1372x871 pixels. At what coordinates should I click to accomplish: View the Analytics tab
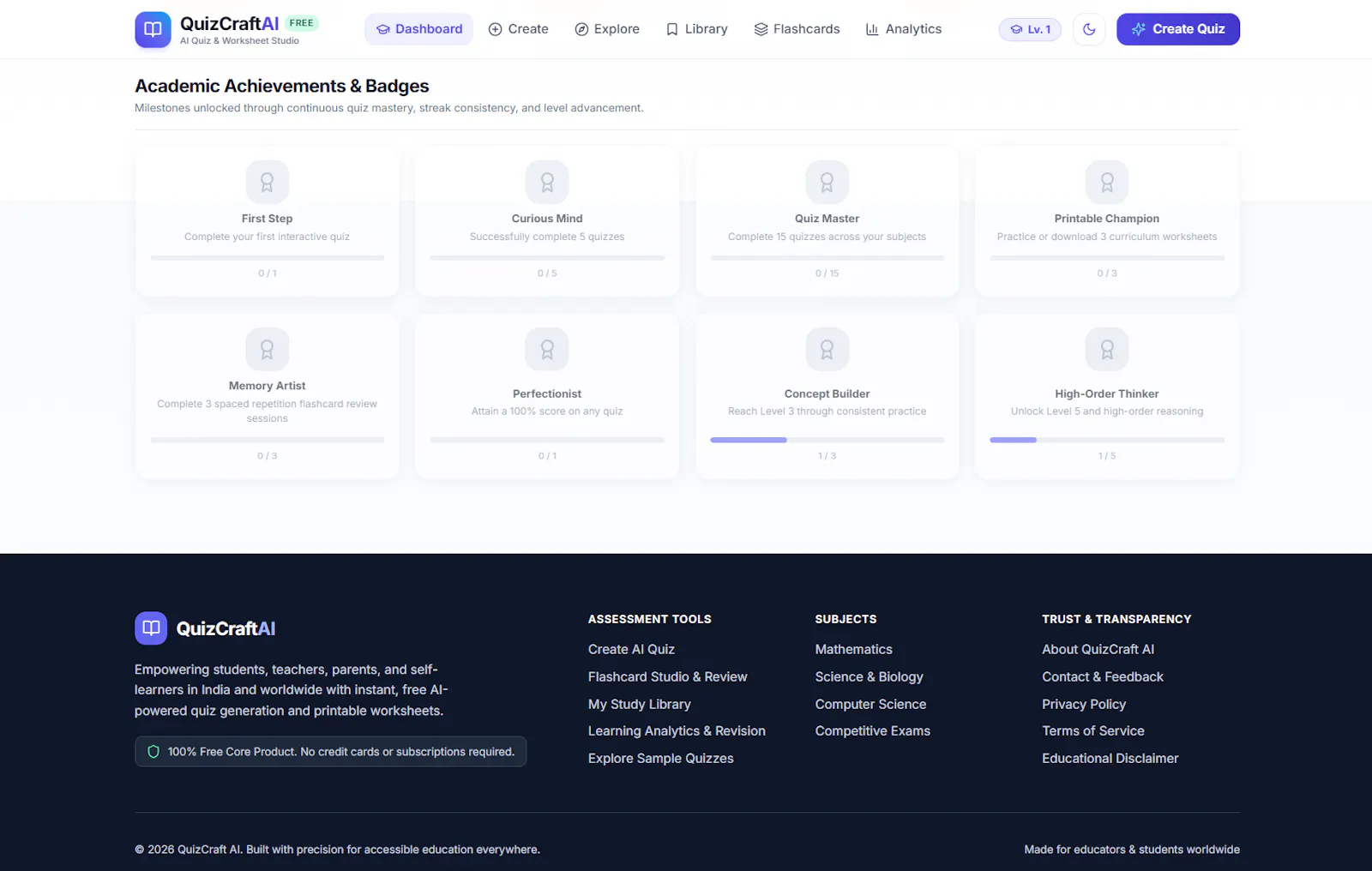[x=904, y=29]
